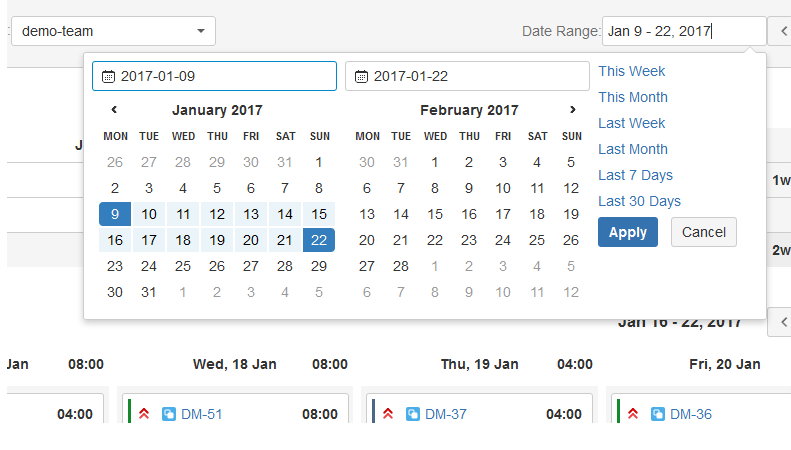Click the DM-36 issue type icon
Image resolution: width=791 pixels, height=450 pixels.
click(658, 414)
